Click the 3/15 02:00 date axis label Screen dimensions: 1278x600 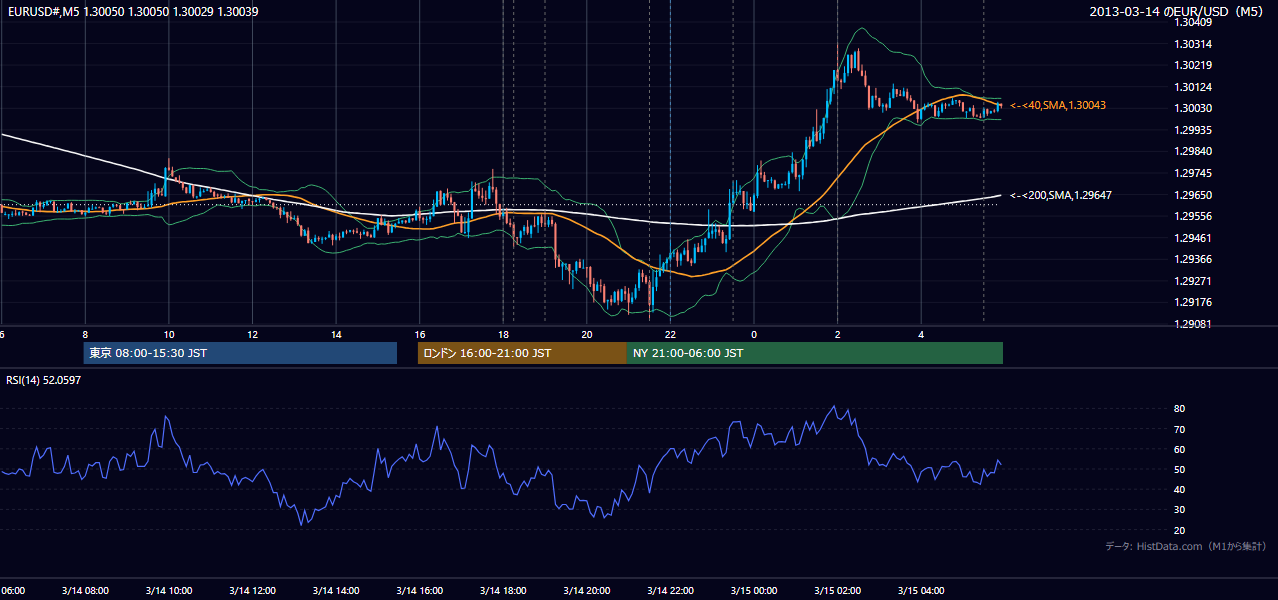coord(837,590)
